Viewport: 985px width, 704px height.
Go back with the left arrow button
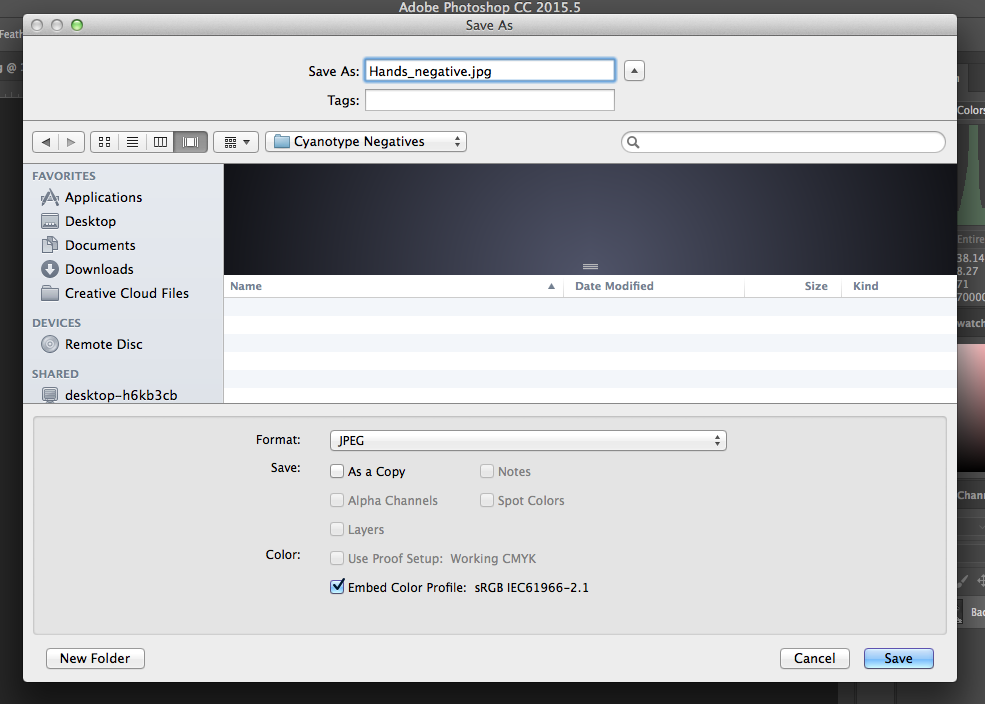pyautogui.click(x=45, y=142)
